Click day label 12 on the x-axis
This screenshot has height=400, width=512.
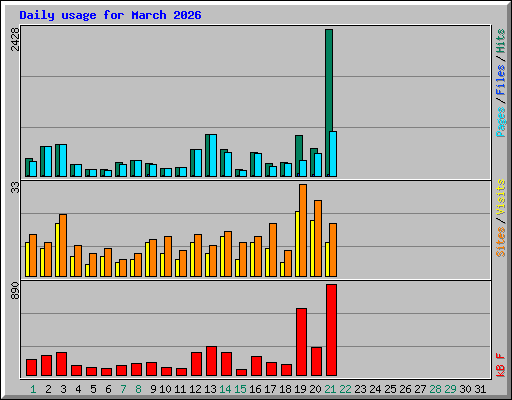click(x=195, y=389)
